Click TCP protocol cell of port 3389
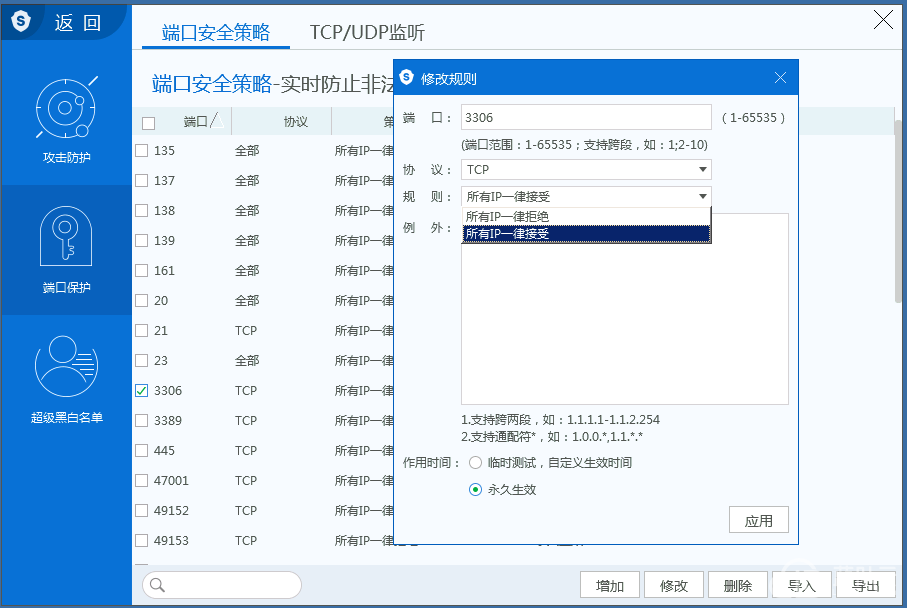This screenshot has height=608, width=907. tap(246, 421)
